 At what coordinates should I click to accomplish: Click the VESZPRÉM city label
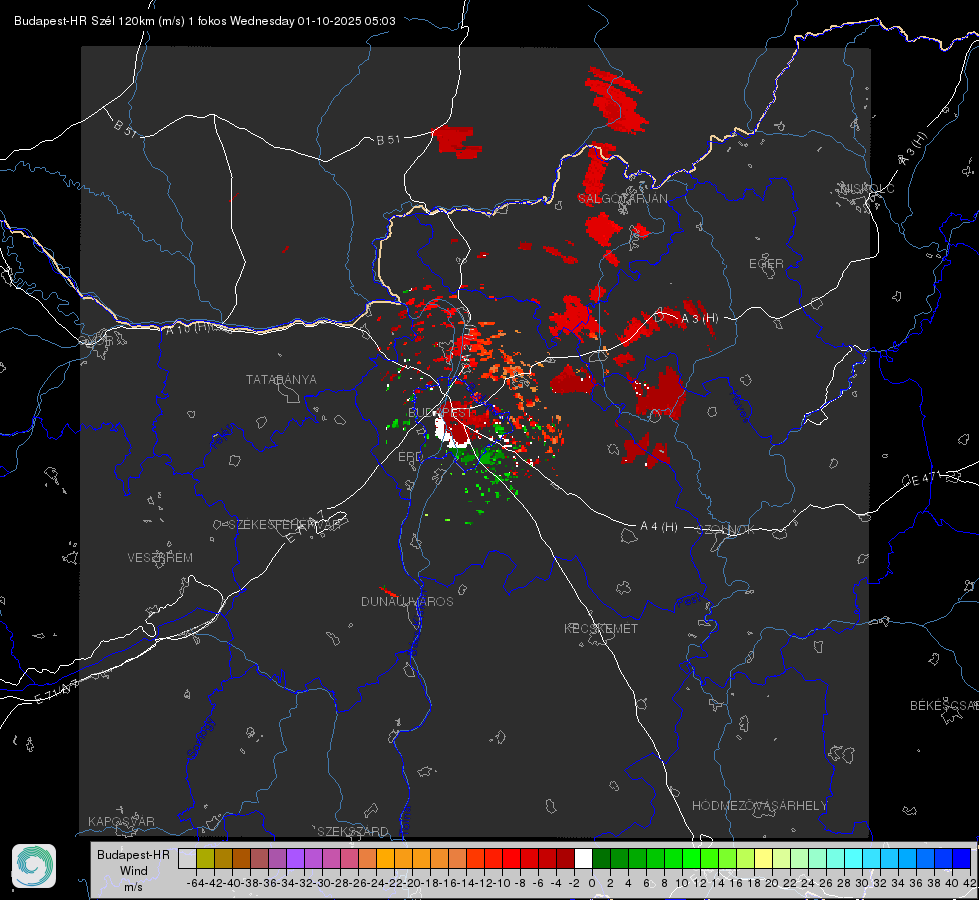pos(160,558)
